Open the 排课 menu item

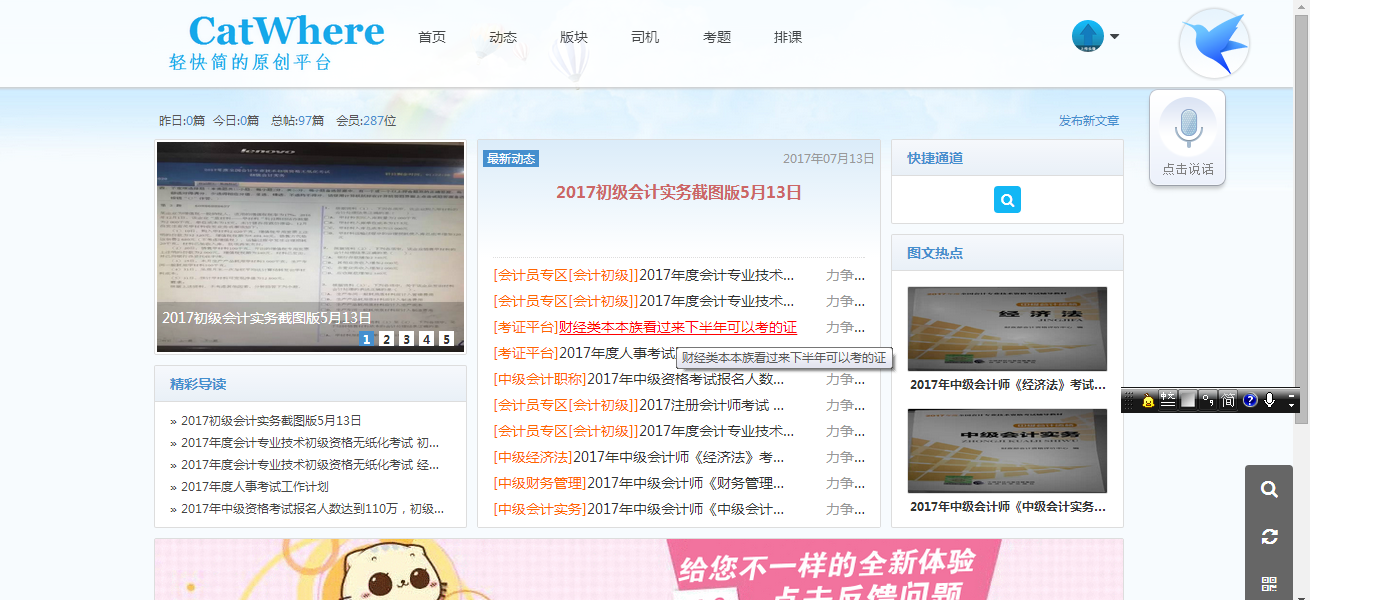coord(788,37)
